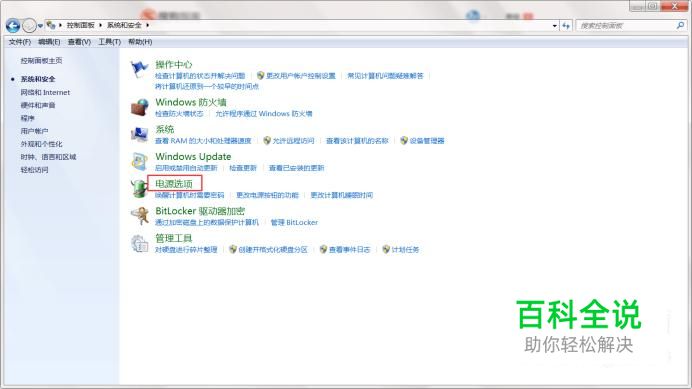Click 查看已安装的更新

[x=297, y=168]
